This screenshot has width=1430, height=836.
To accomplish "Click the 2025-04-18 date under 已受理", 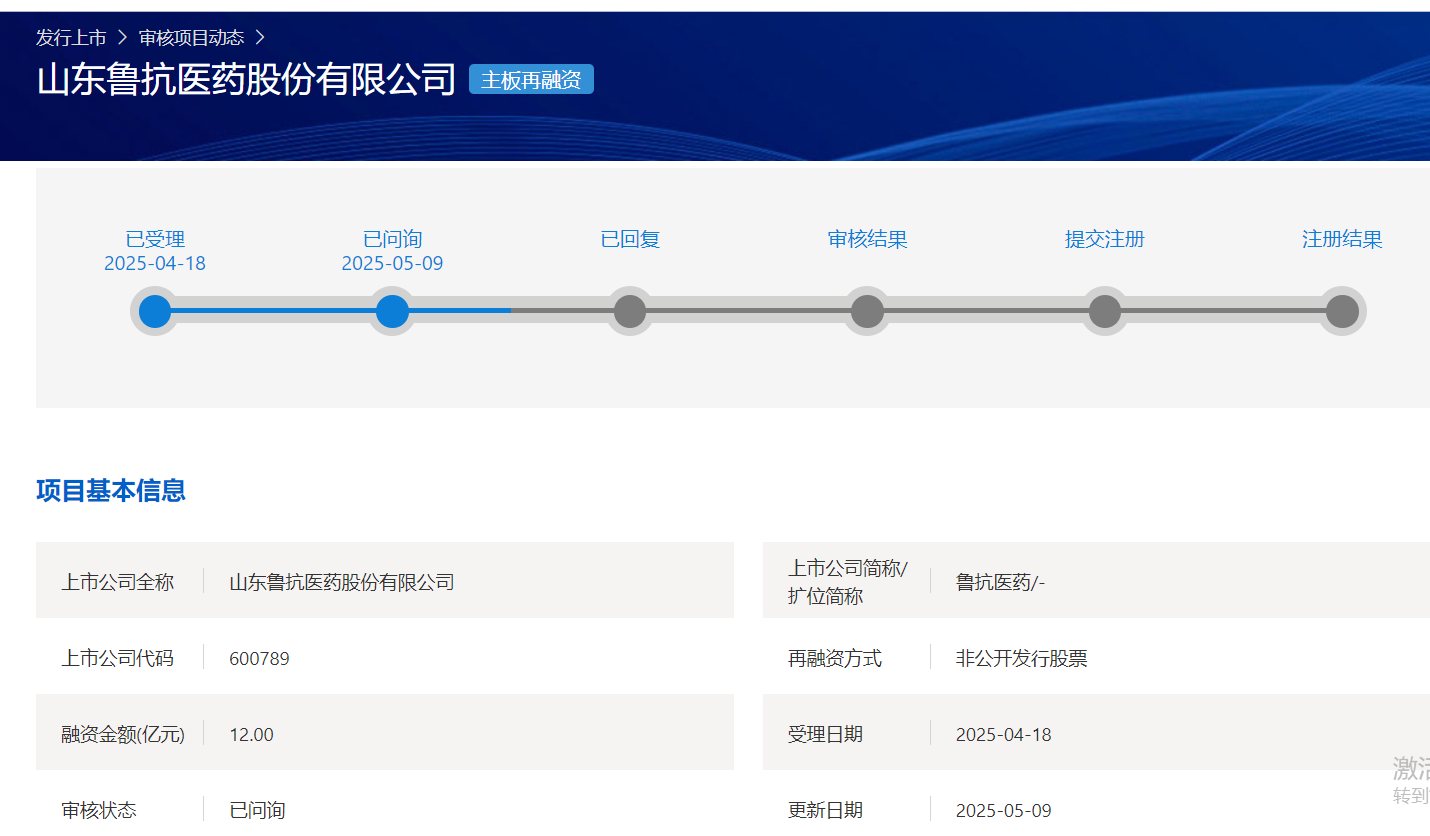I will 155,264.
